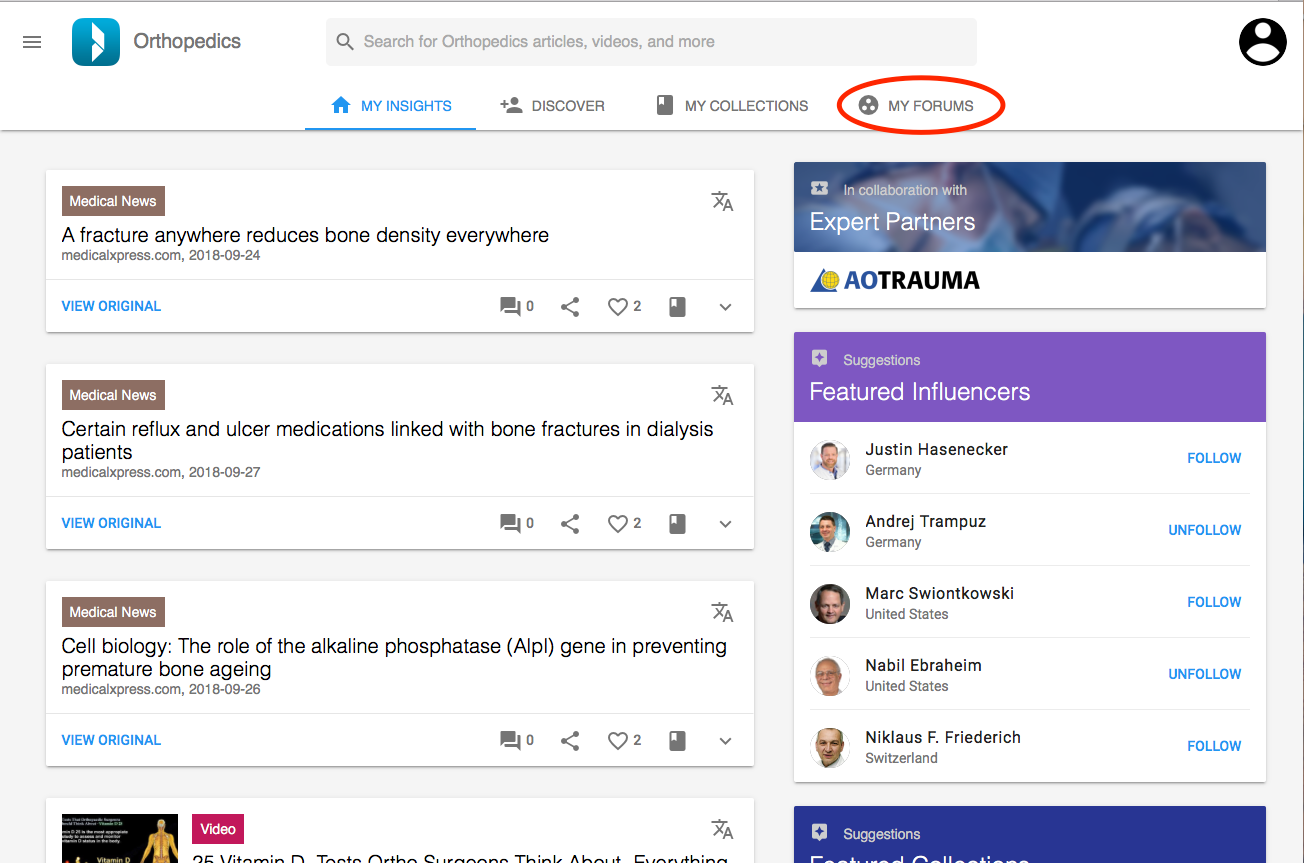Translate the bone density fracture article
This screenshot has height=863, width=1304.
click(x=722, y=201)
